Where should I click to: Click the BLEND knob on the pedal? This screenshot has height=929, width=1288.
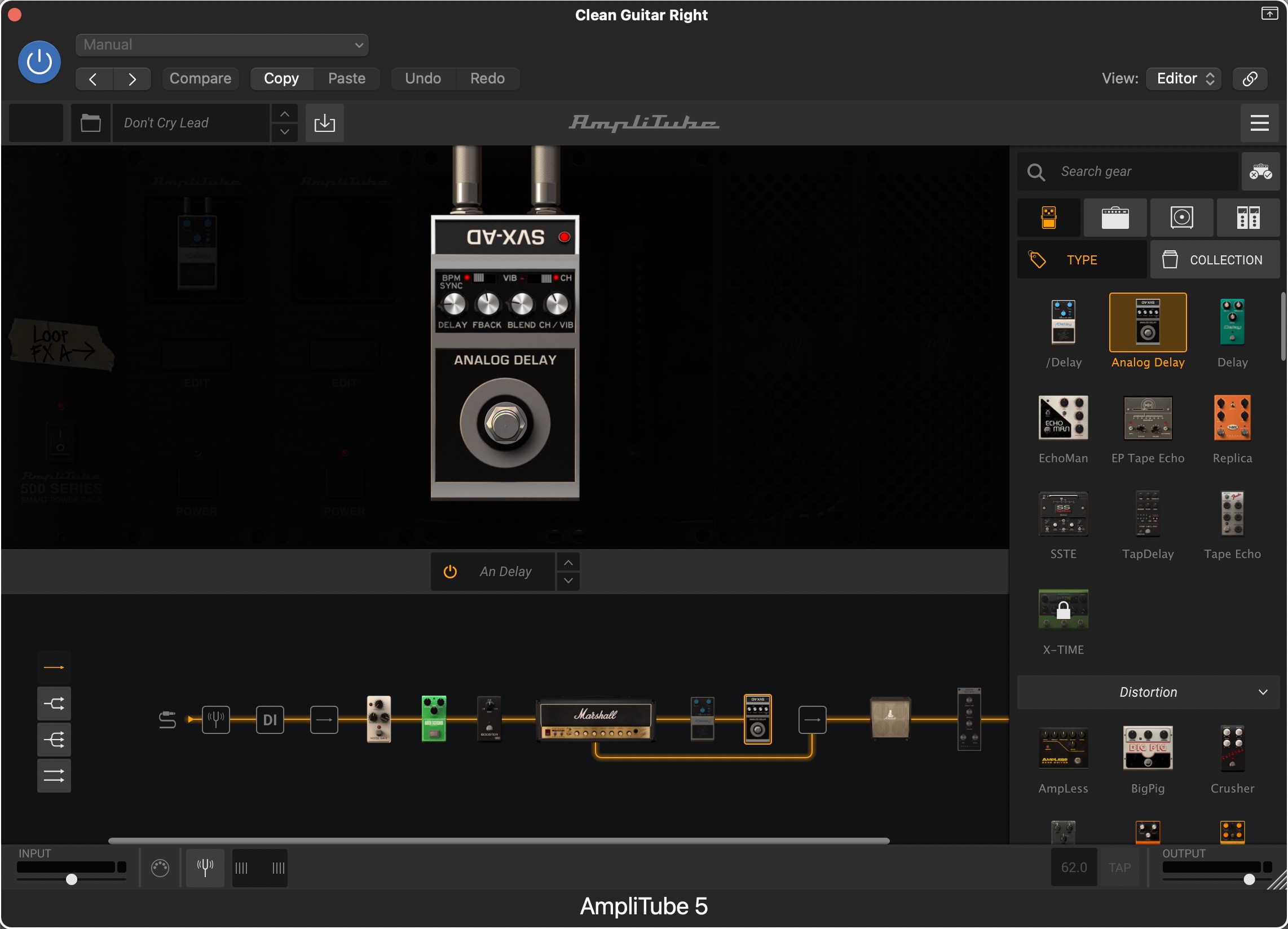(522, 305)
